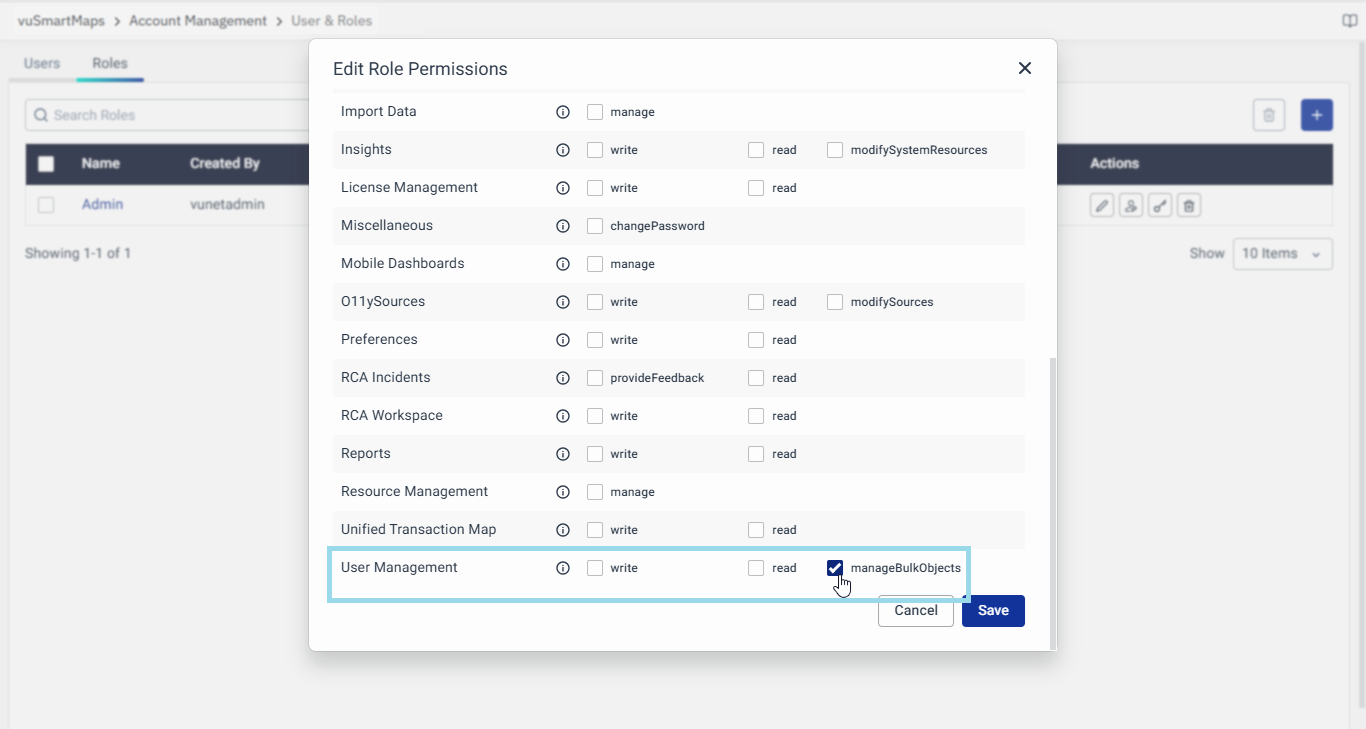Image resolution: width=1366 pixels, height=729 pixels.
Task: Tick the read checkbox for Reports
Action: 756,454
